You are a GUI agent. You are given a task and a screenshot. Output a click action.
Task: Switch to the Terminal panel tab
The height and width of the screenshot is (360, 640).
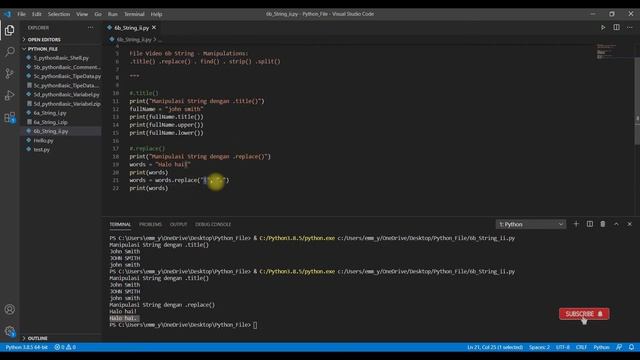120,224
